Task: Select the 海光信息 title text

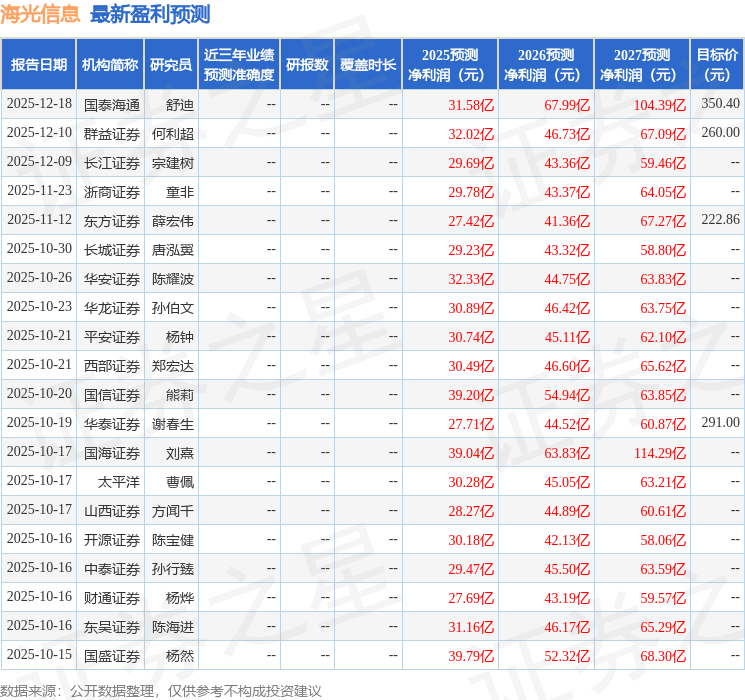Action: click(x=40, y=14)
